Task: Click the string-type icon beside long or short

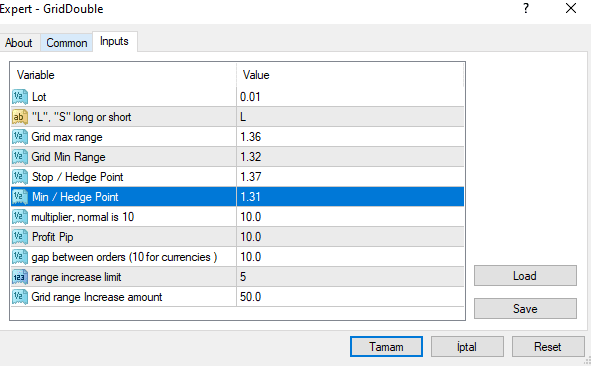Action: 20,117
